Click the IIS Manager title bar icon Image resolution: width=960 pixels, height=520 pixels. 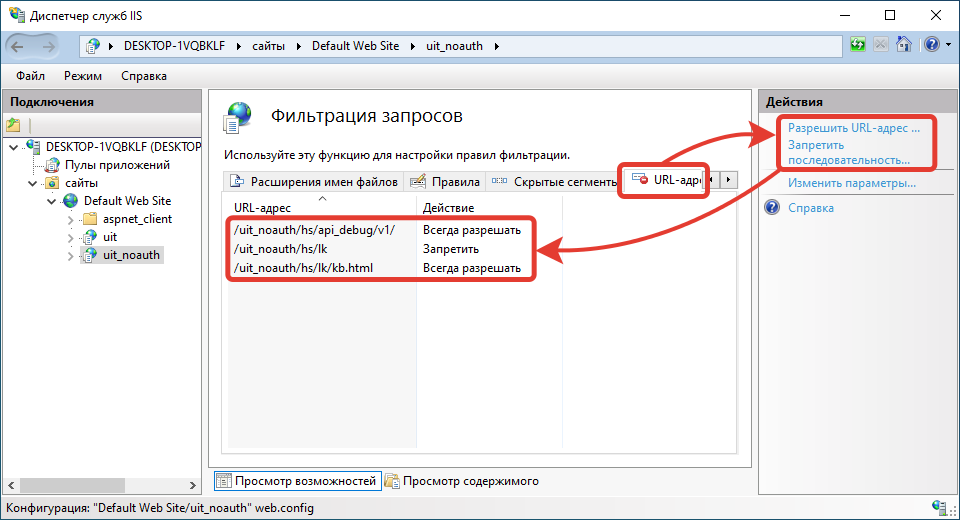(17, 15)
